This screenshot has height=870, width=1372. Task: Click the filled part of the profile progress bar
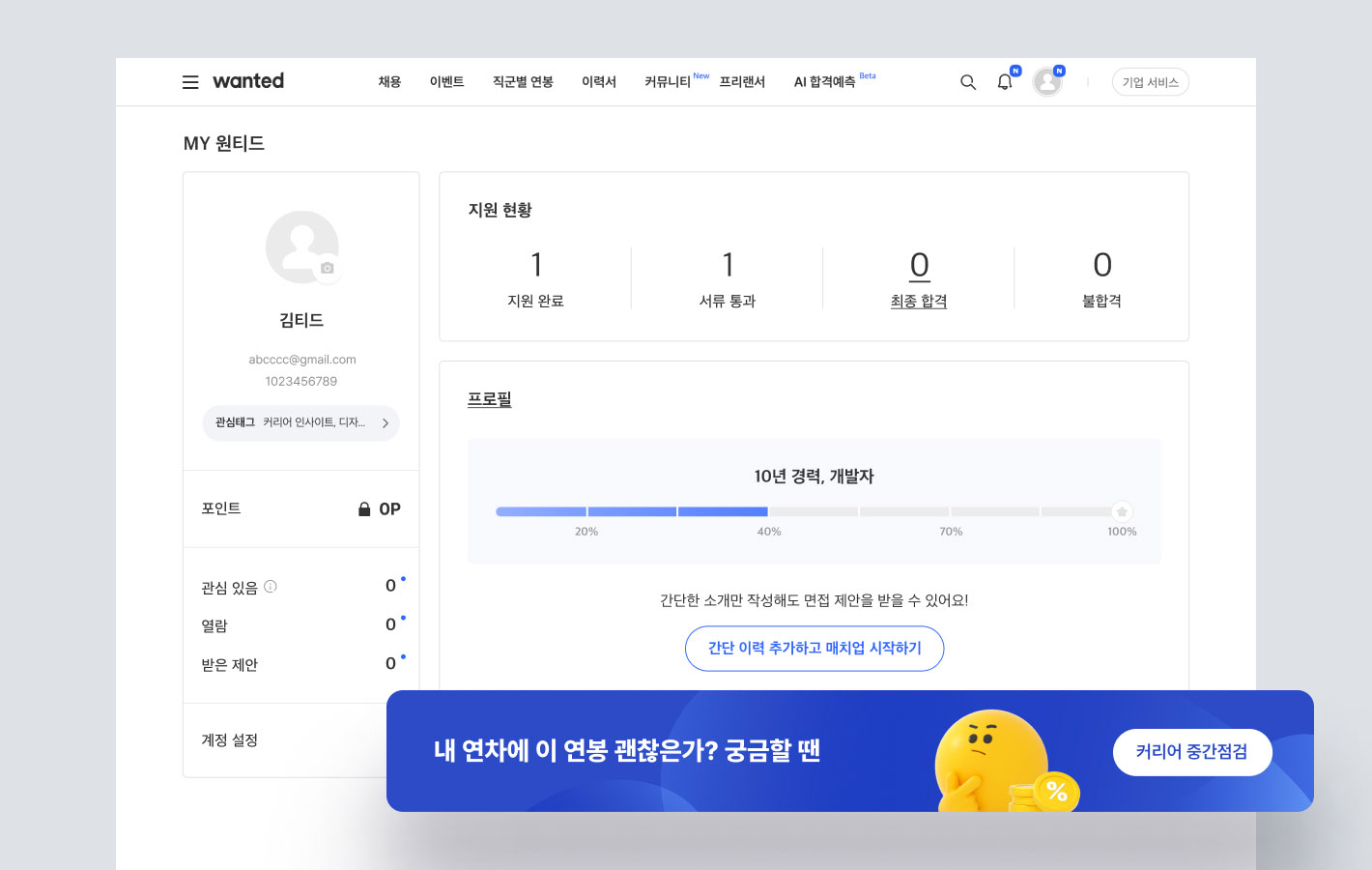point(632,511)
